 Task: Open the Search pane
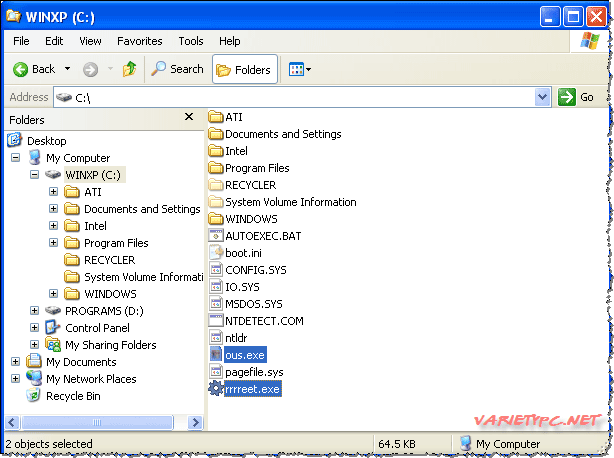(177, 69)
